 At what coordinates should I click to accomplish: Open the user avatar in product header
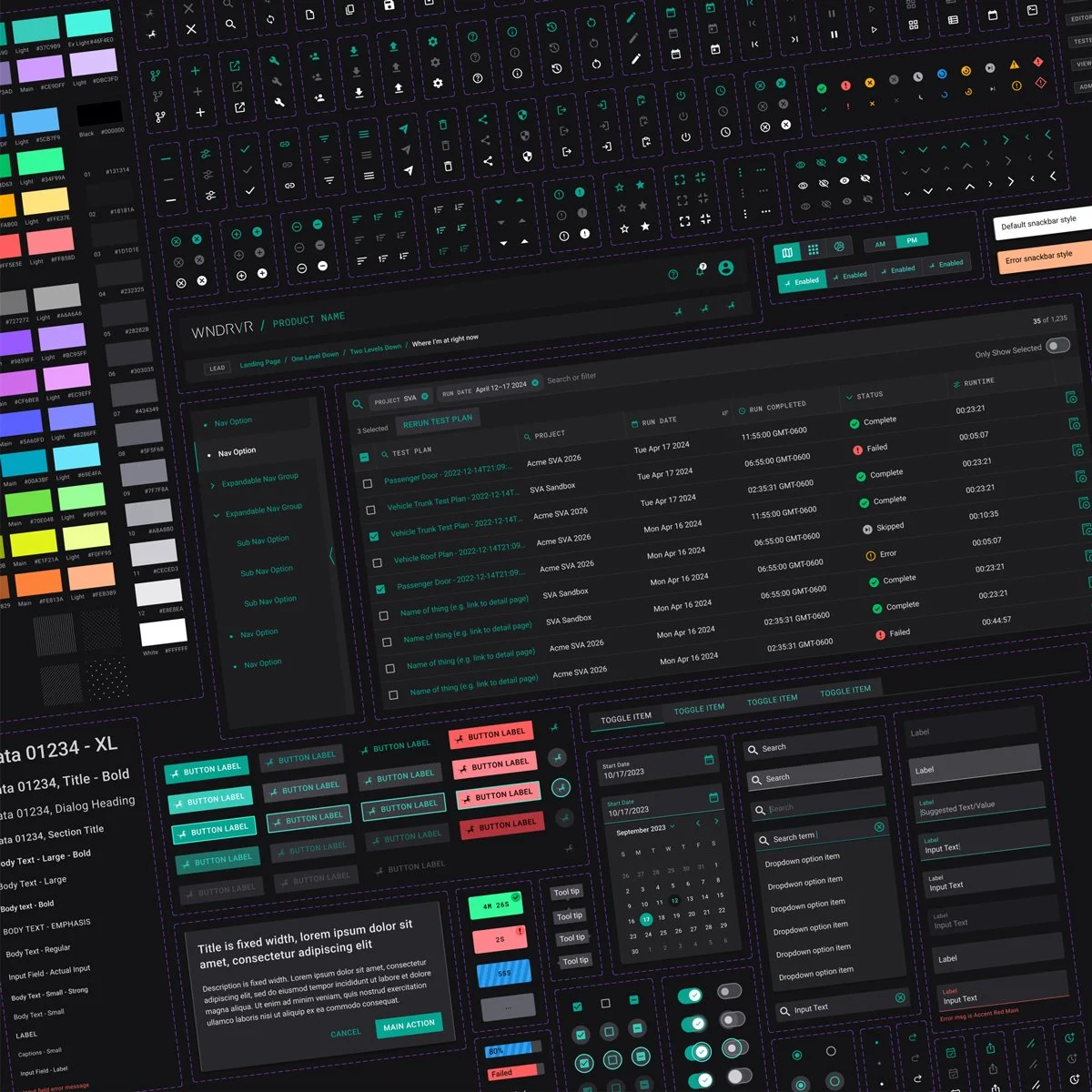(x=726, y=268)
